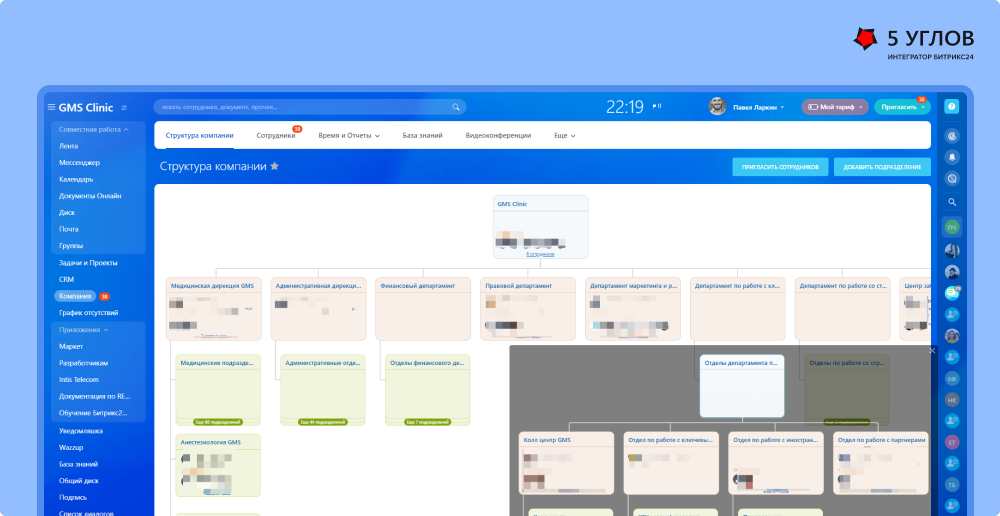
Task: Click the Добавить подразделение button
Action: click(x=883, y=167)
